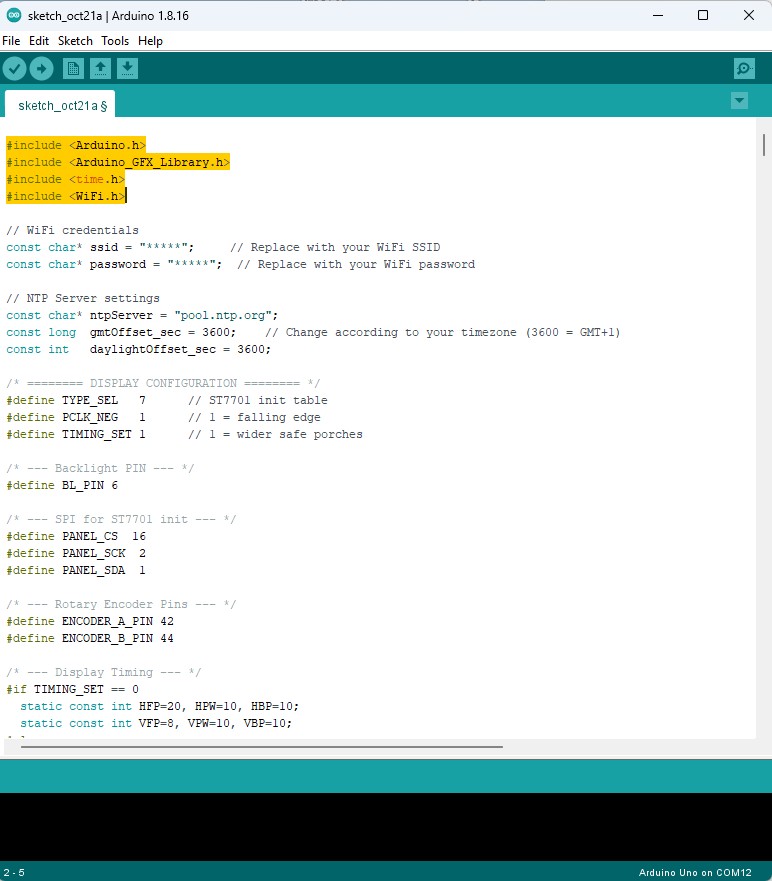
Task: Click the Upload arrow icon
Action: tap(41, 68)
